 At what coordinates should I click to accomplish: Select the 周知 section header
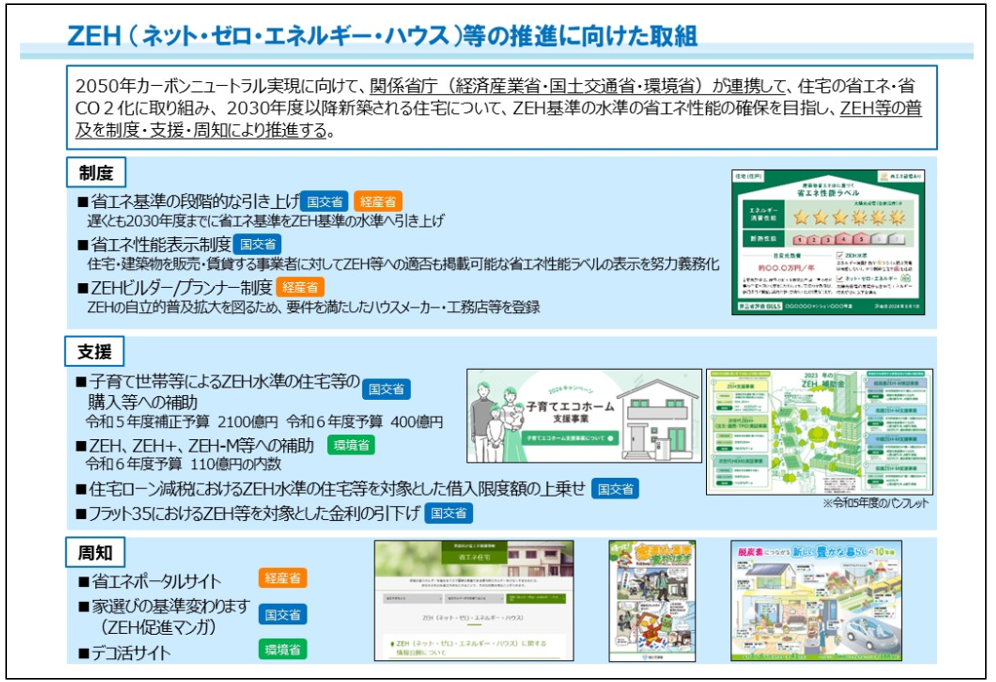pos(96,551)
